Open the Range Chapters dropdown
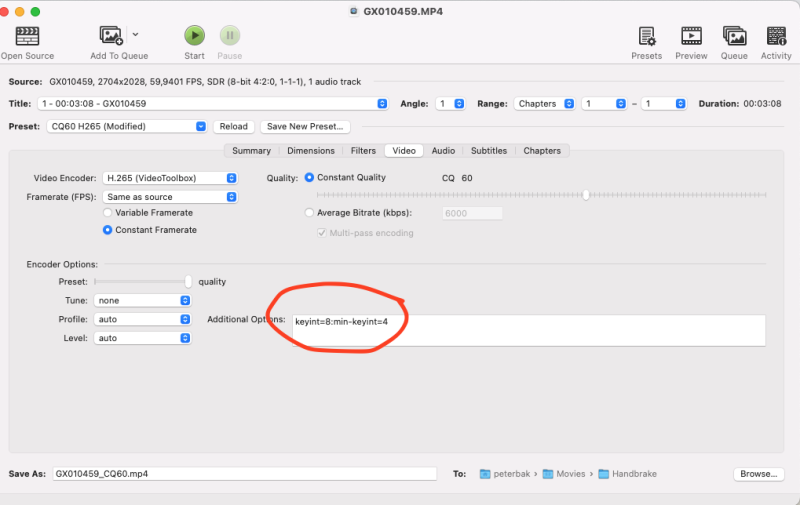 (544, 104)
